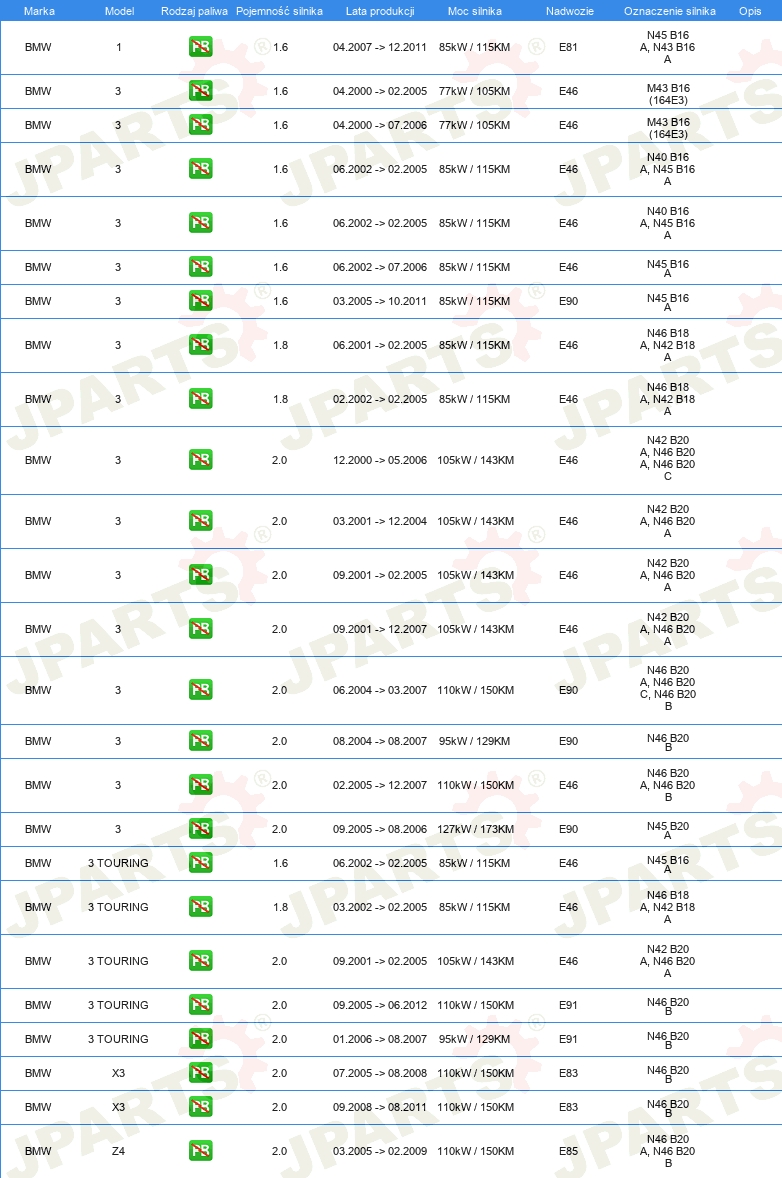The height and width of the screenshot is (1178, 782).
Task: Click the date 03.2001 -> 12.2004
Action: (x=380, y=521)
